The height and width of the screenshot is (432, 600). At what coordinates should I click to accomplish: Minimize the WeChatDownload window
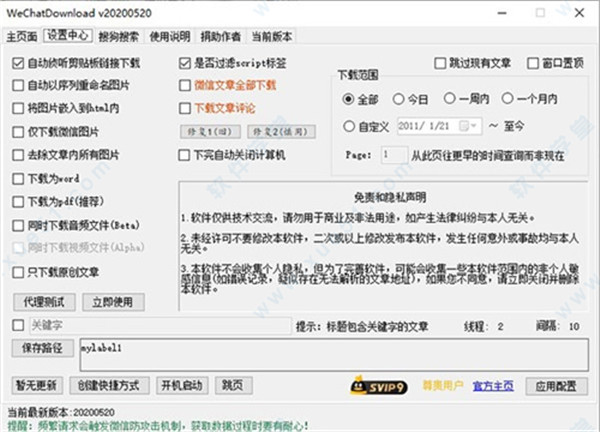(502, 13)
